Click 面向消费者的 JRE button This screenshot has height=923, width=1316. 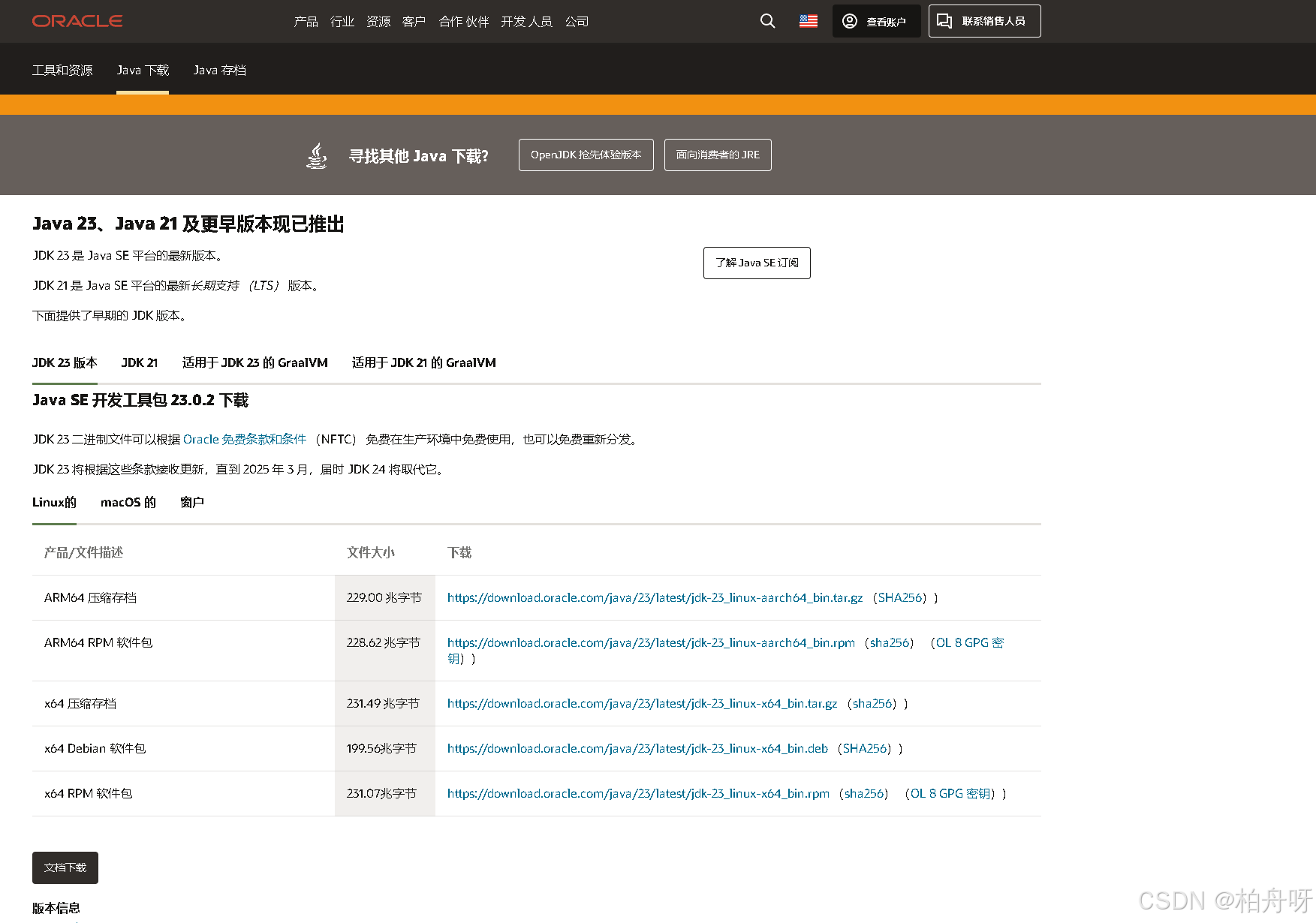(x=718, y=155)
